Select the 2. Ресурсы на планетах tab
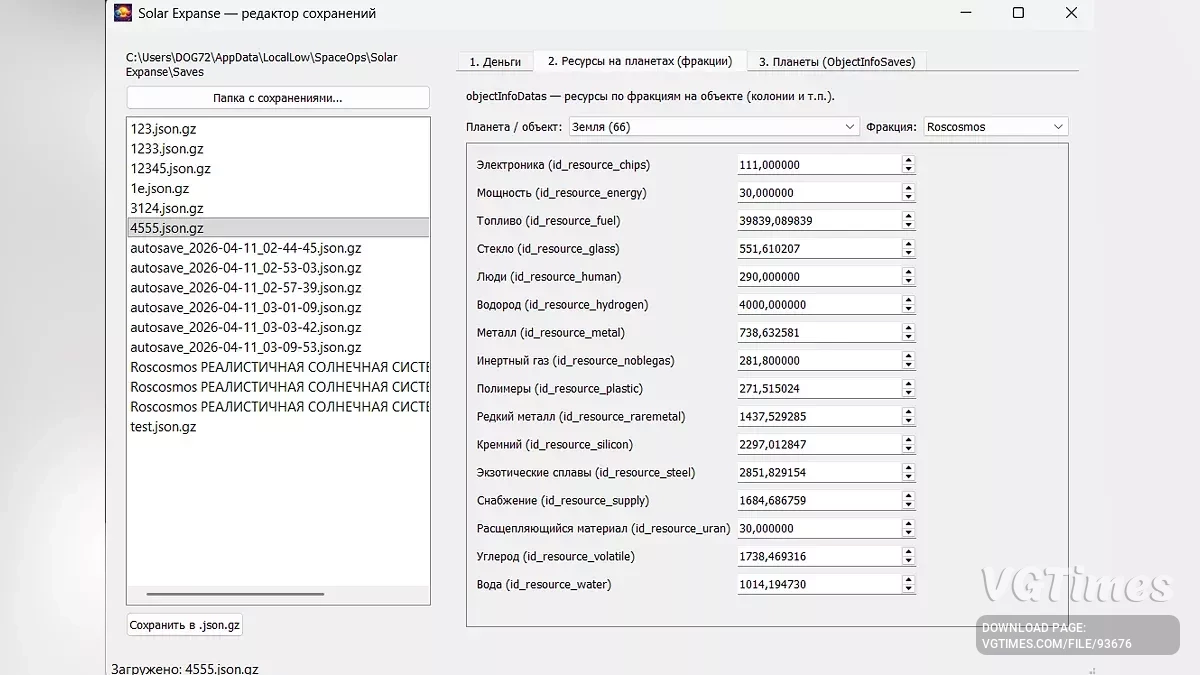The width and height of the screenshot is (1200, 675). tap(639, 61)
